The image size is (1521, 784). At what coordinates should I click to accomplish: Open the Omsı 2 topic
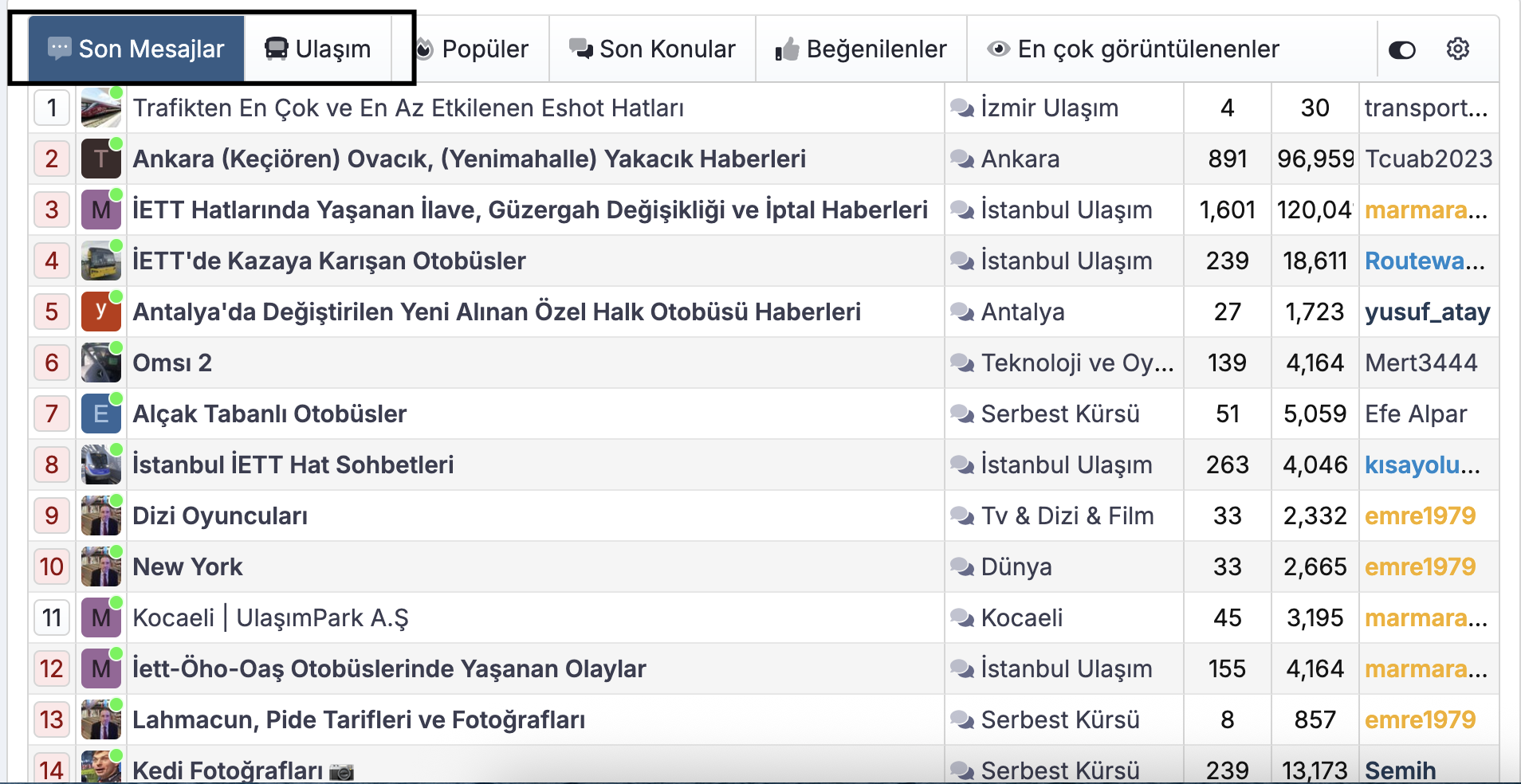pyautogui.click(x=172, y=363)
